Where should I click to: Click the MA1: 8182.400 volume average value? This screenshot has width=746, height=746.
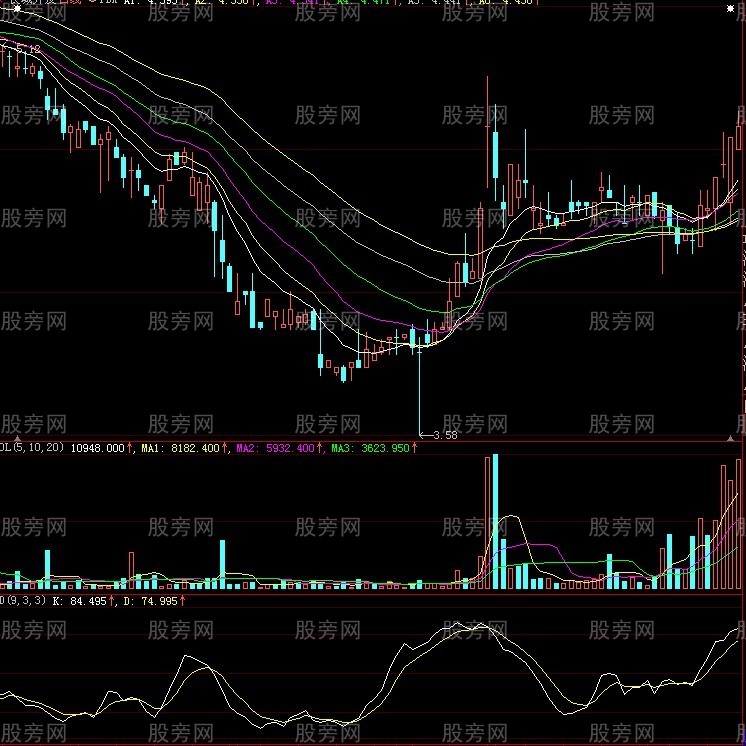180,448
